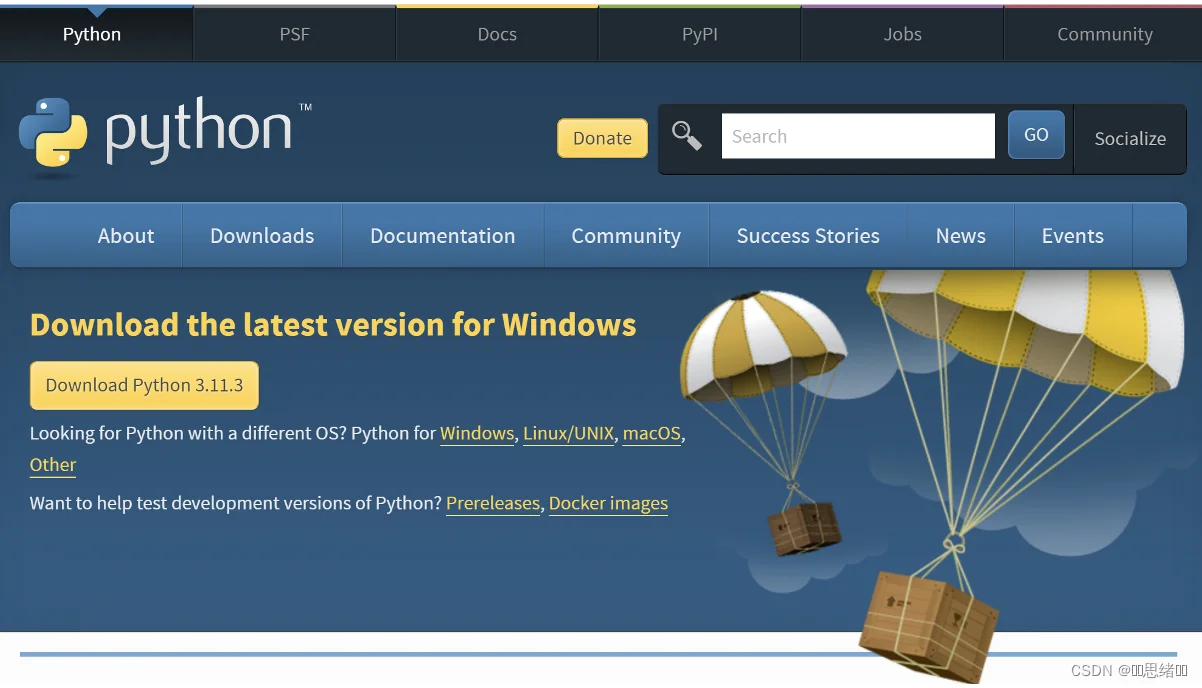The width and height of the screenshot is (1202, 688).
Task: Click the Donate button
Action: coord(601,138)
